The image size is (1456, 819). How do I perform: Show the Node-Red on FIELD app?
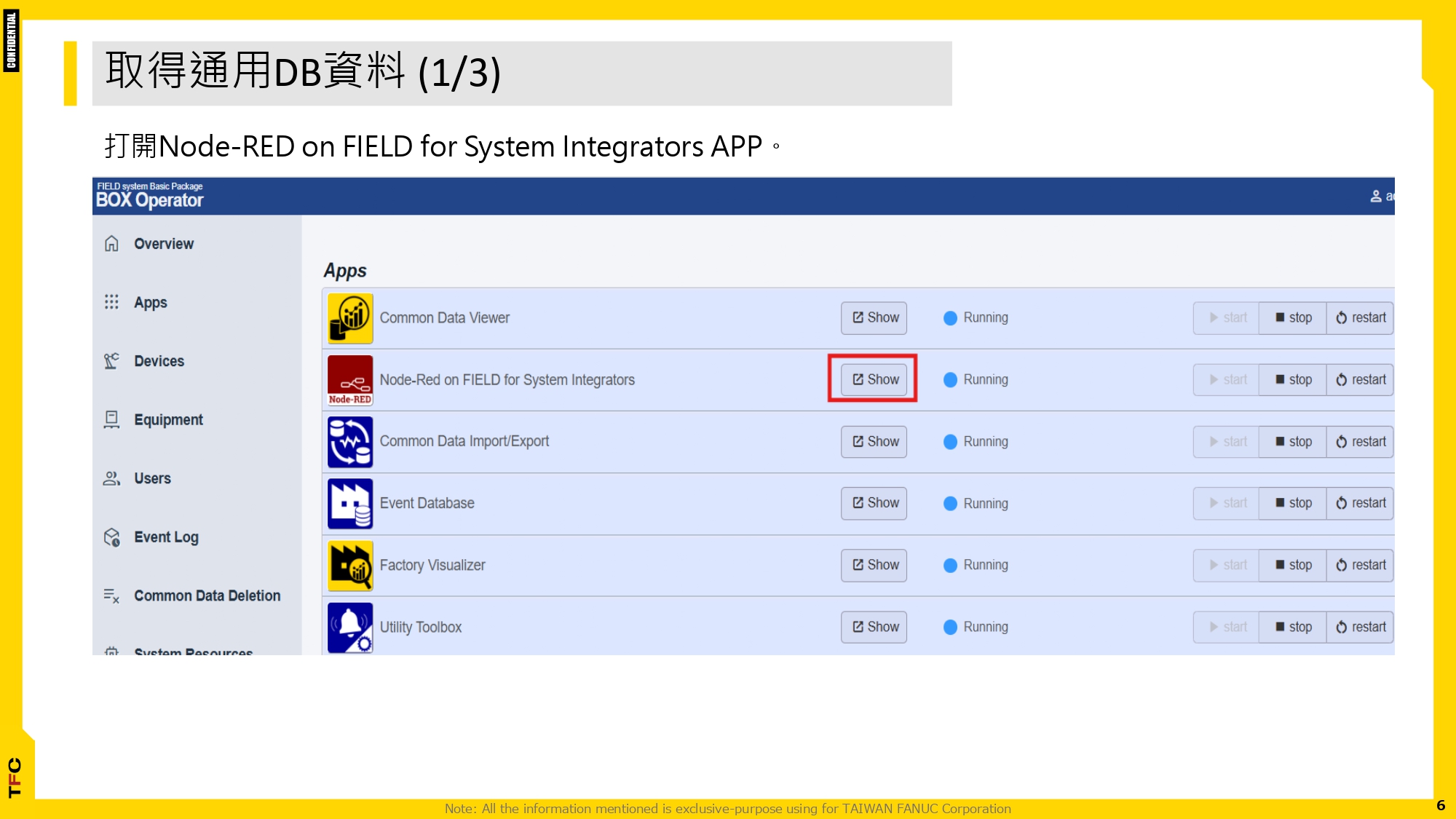point(874,379)
